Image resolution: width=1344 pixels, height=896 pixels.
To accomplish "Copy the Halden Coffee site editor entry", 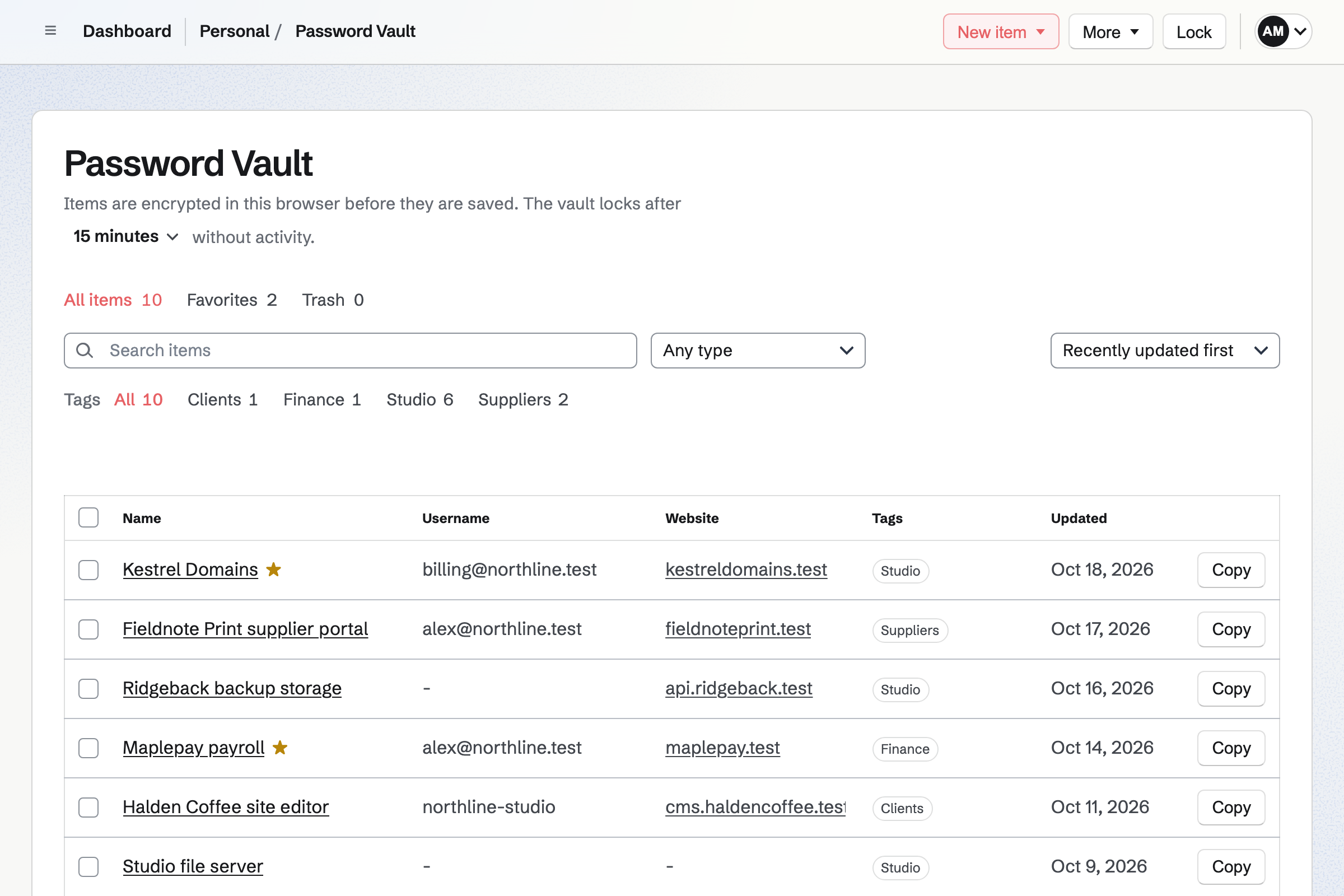I will [x=1231, y=808].
